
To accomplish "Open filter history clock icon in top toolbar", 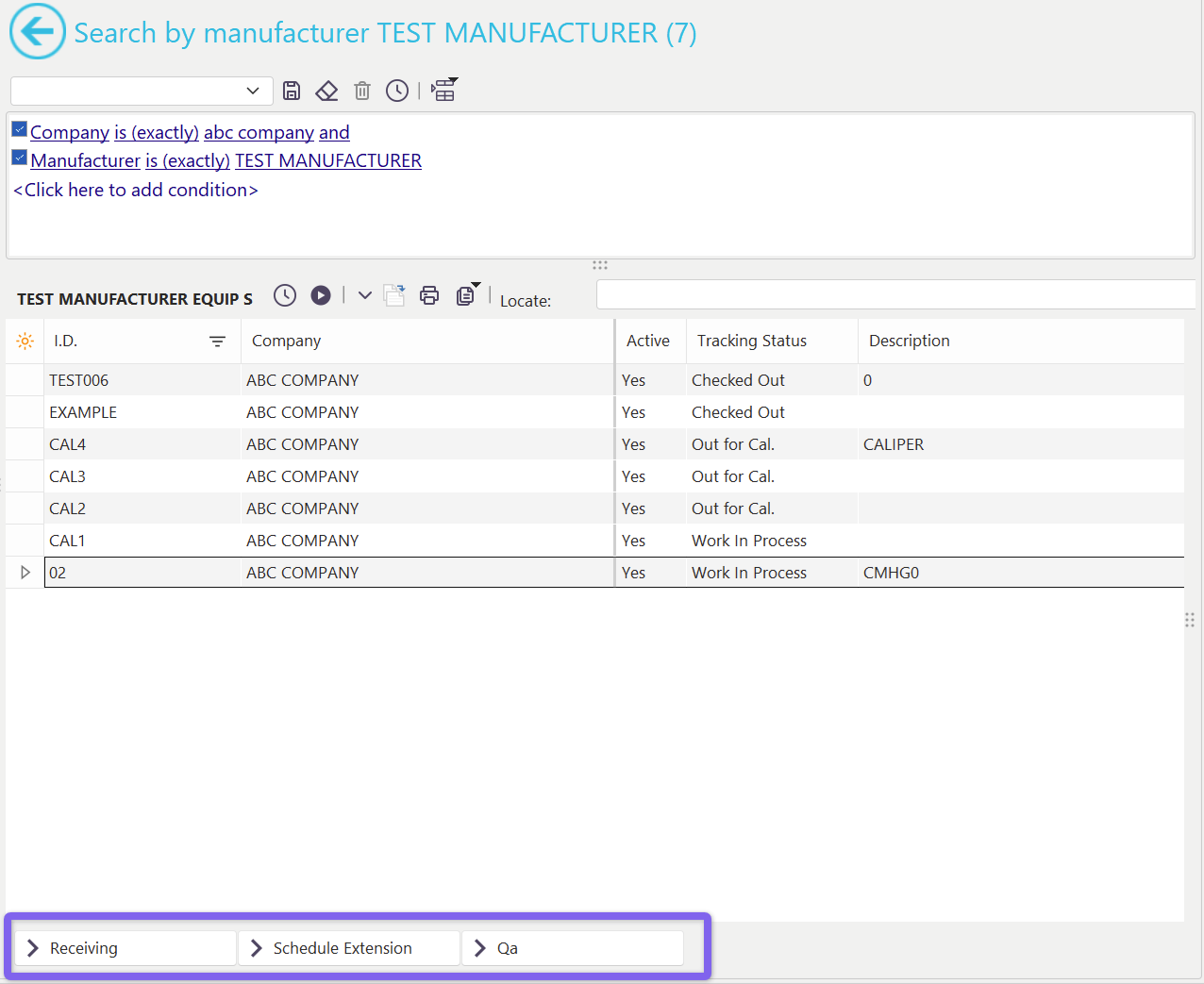I will point(397,91).
